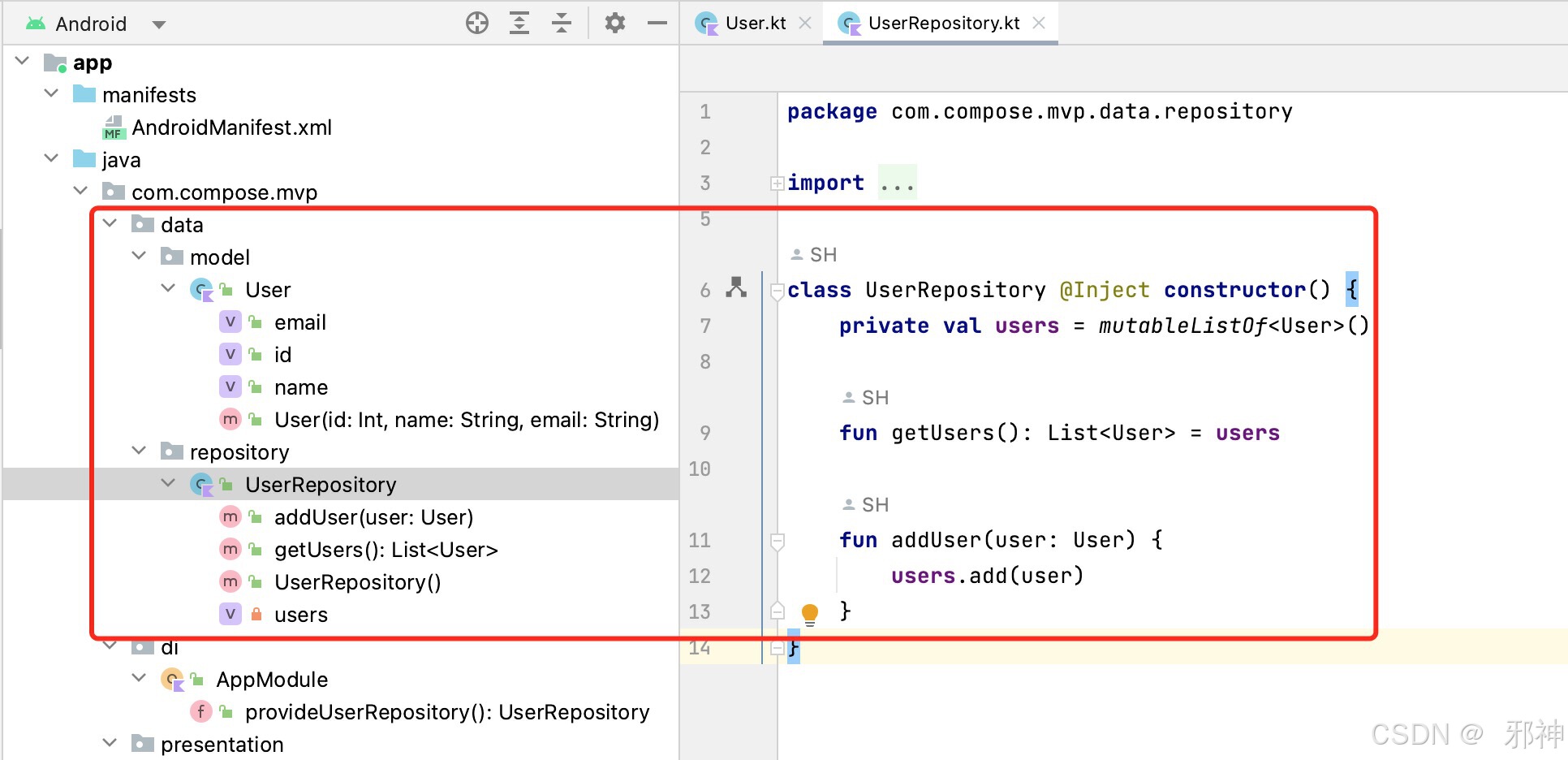Expand the presentation package node
The image size is (1568, 760).
pyautogui.click(x=110, y=743)
